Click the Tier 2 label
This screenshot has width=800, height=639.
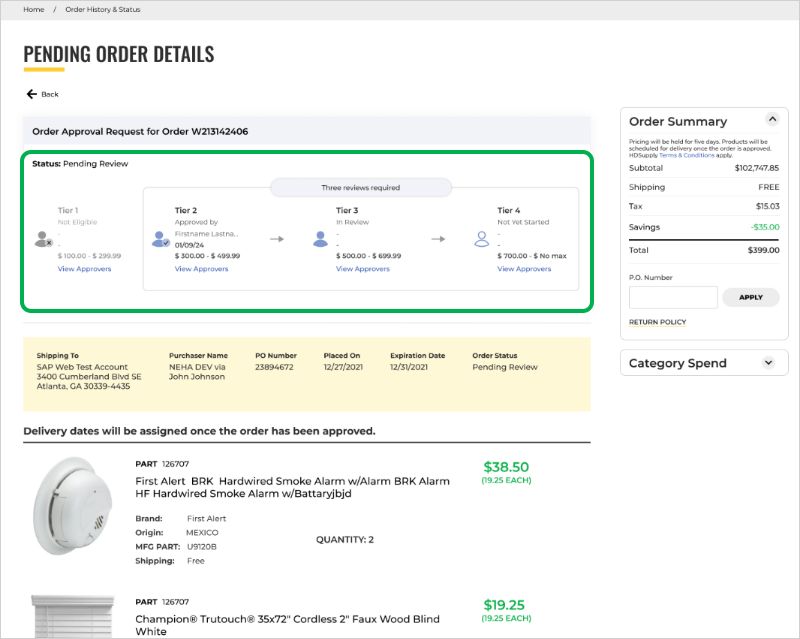186,210
